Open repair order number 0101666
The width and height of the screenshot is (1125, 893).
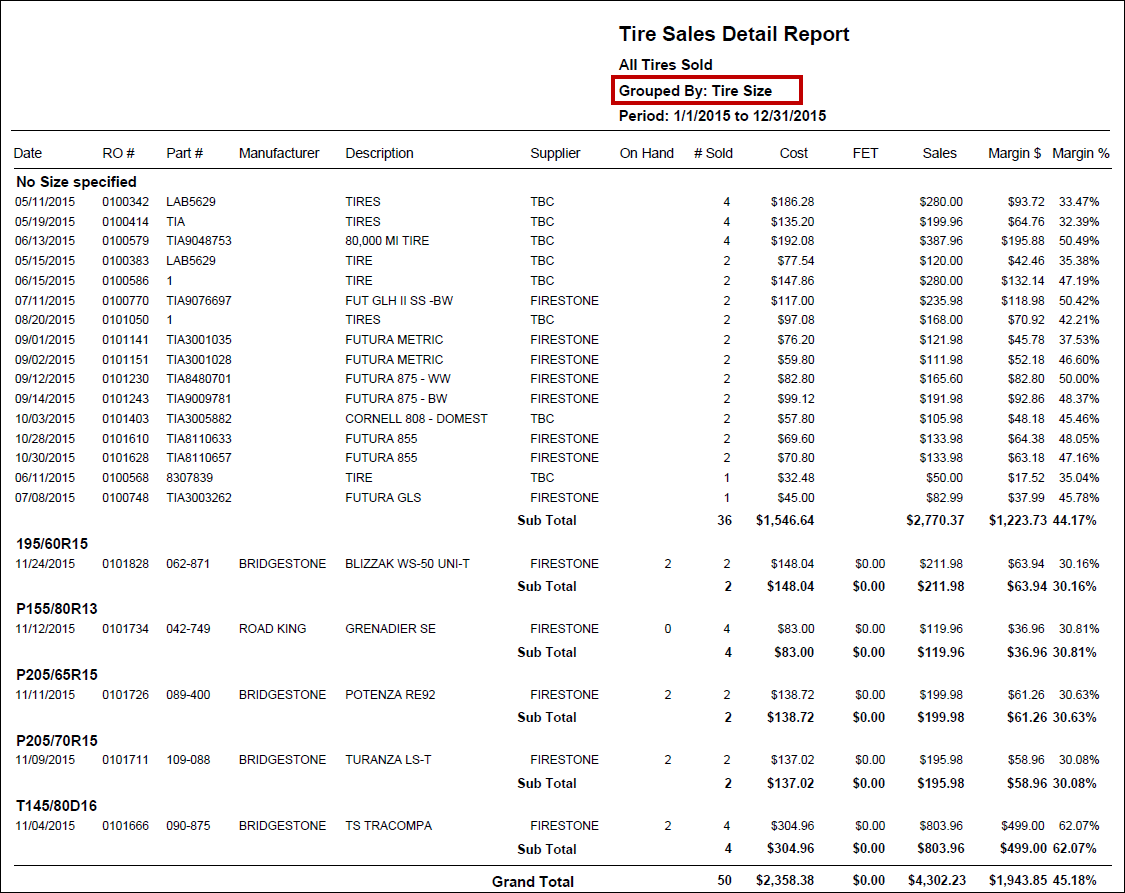(125, 826)
